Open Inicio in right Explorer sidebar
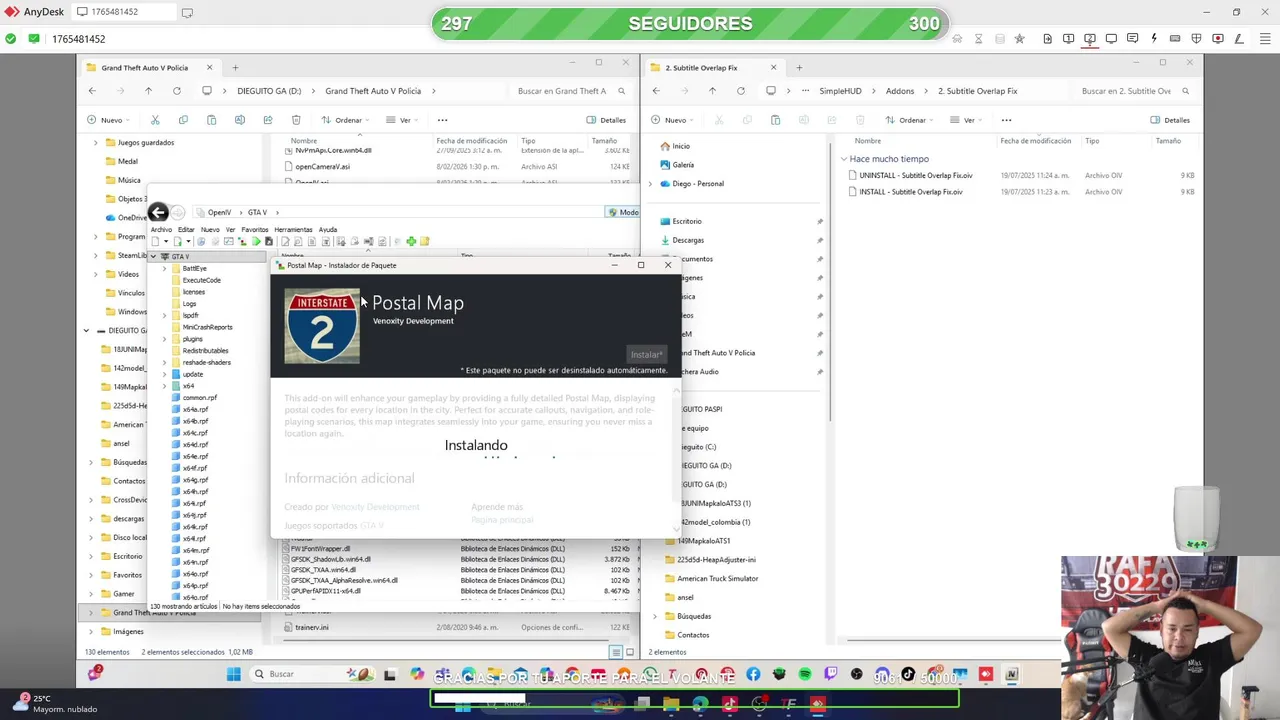 click(x=681, y=146)
